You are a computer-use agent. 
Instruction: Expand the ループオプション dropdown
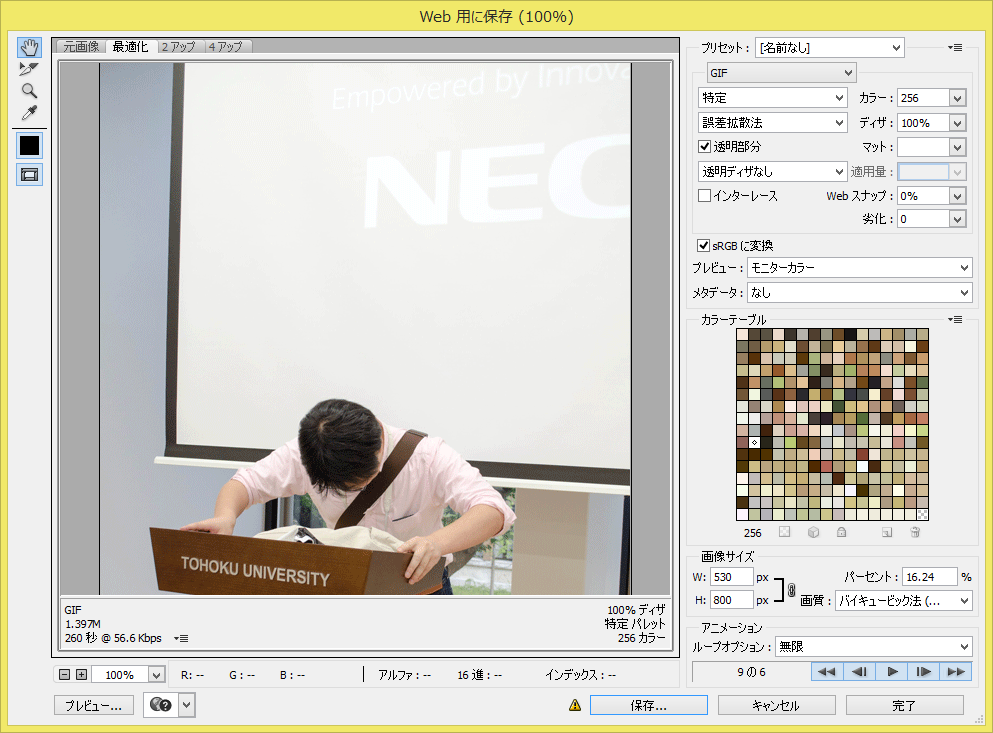tap(873, 647)
